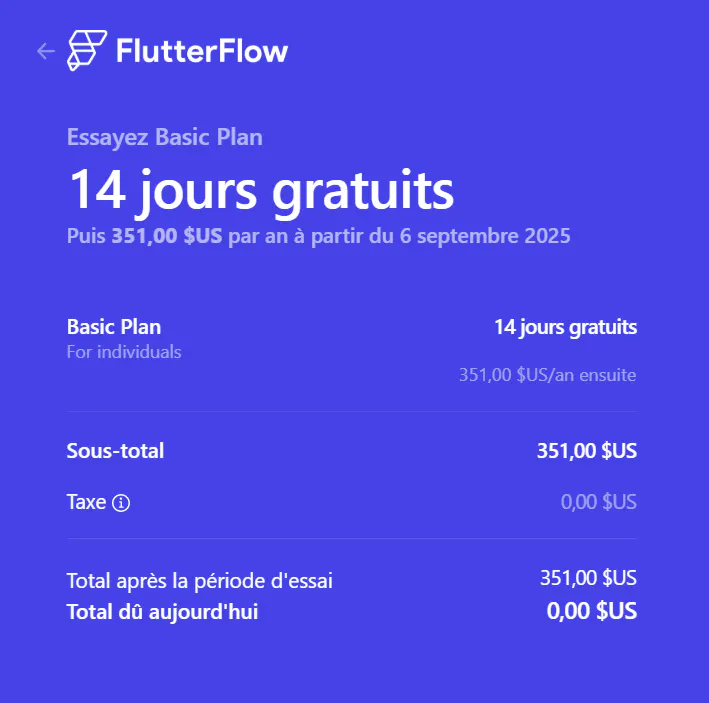Click the "Sous-total" label
This screenshot has height=703, width=709.
[115, 451]
